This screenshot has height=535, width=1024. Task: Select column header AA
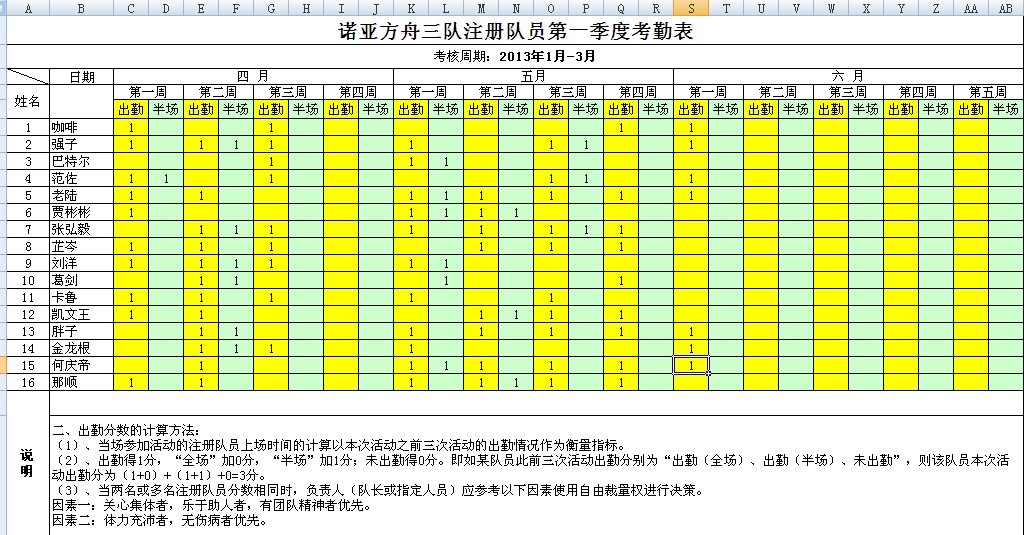click(x=970, y=8)
